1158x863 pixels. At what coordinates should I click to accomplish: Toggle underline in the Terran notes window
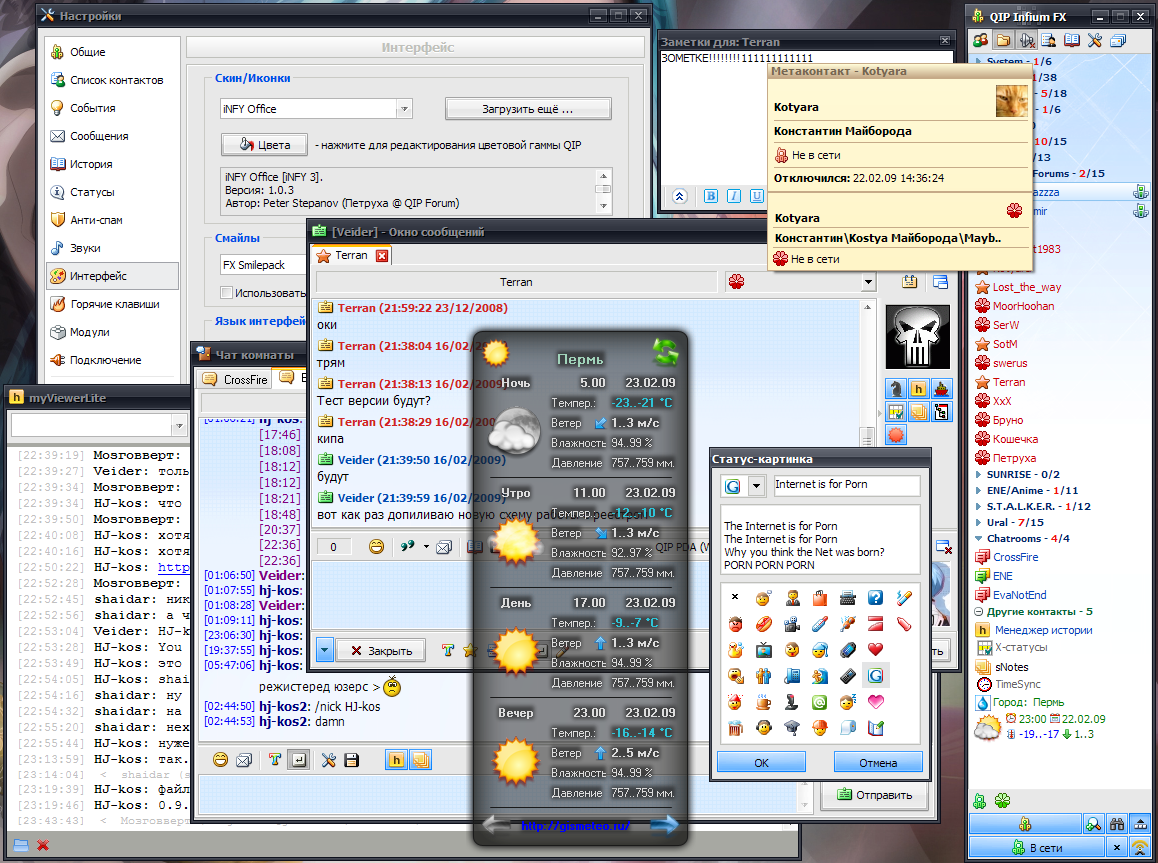coord(756,196)
